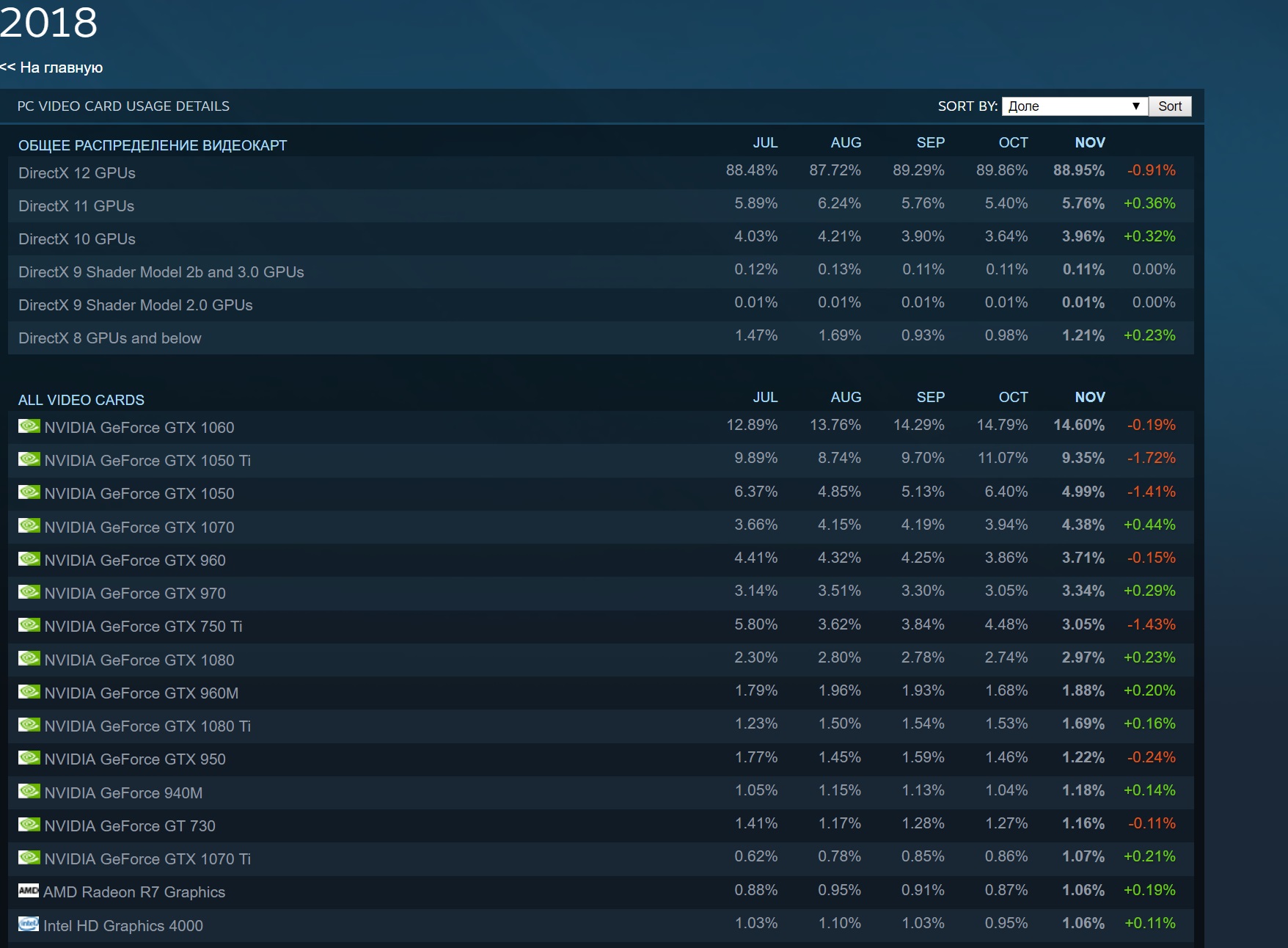The height and width of the screenshot is (948, 1288).
Task: Click NOV column header in DirectX table
Action: 1090,142
